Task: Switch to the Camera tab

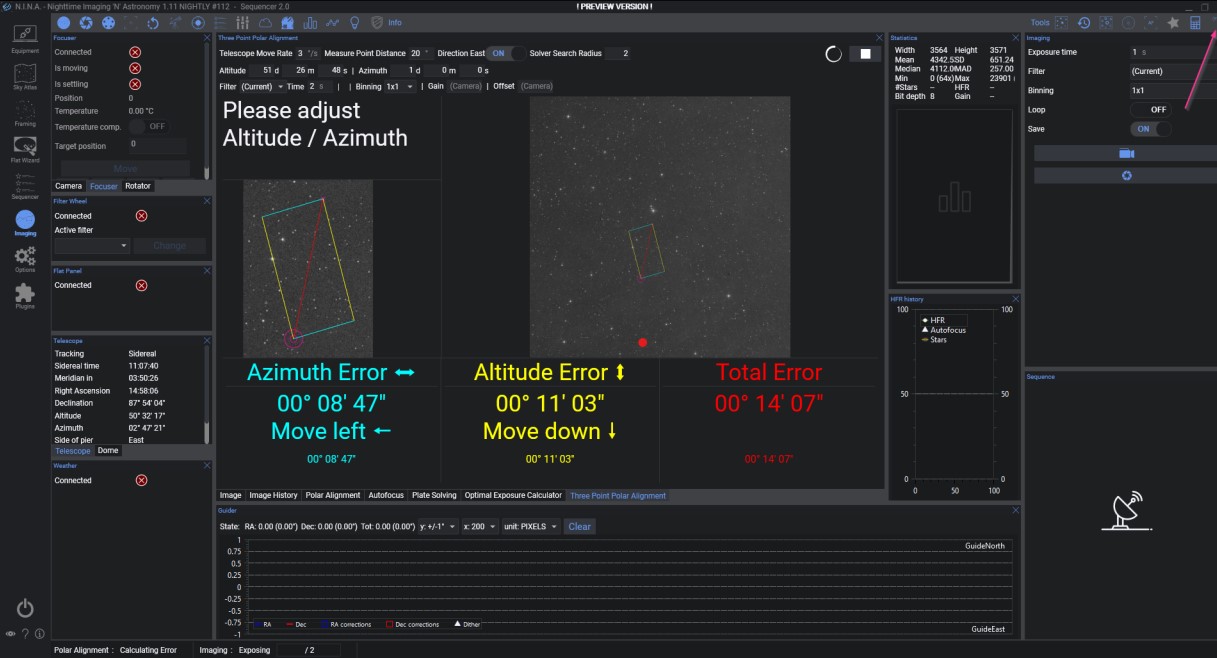Action: 68,186
